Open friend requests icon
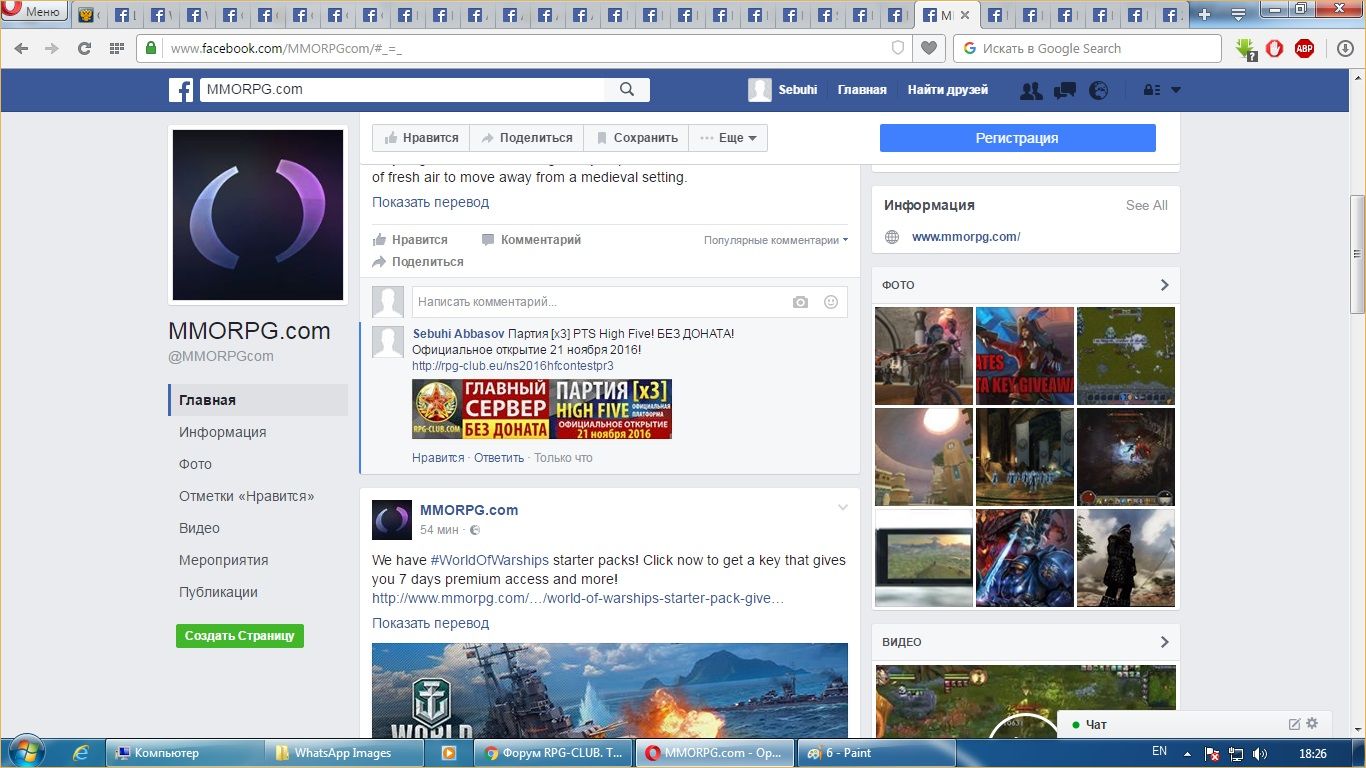 point(1030,90)
